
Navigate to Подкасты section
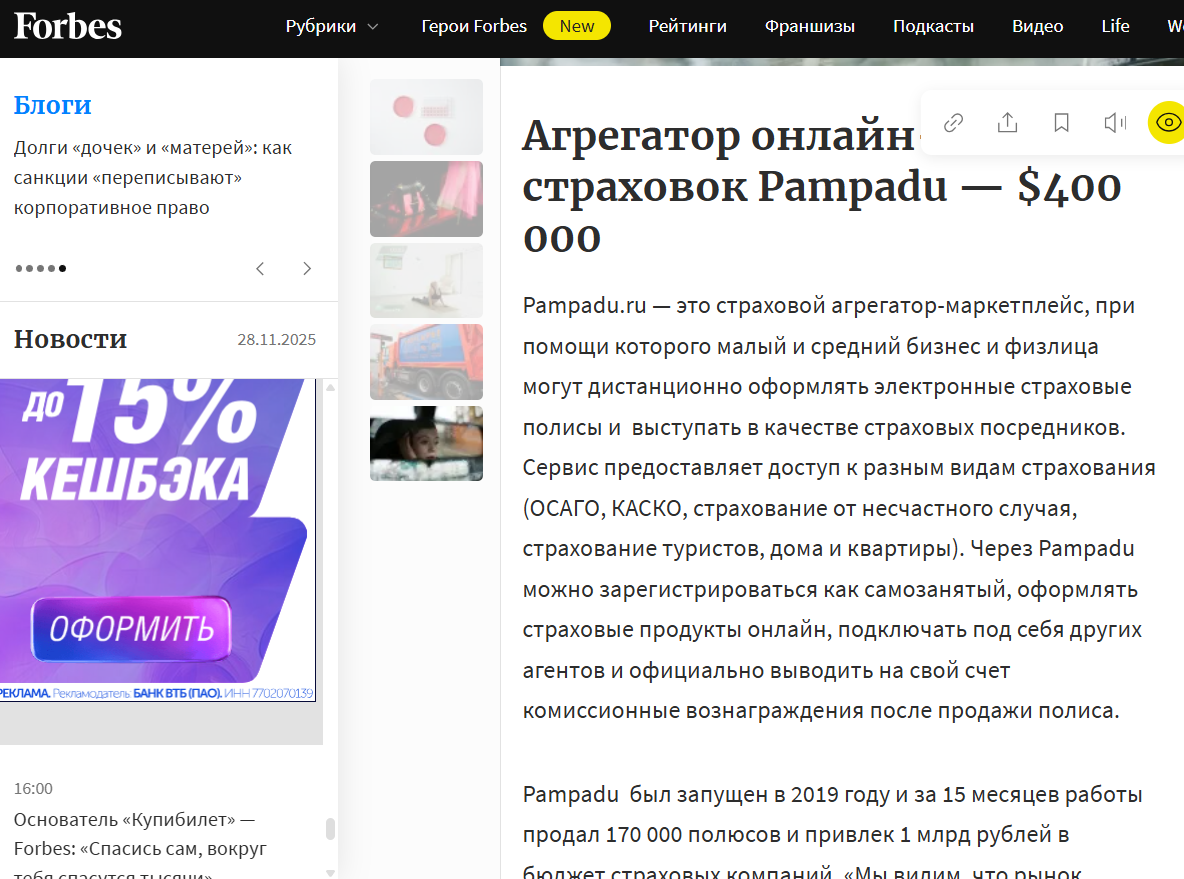coord(933,27)
